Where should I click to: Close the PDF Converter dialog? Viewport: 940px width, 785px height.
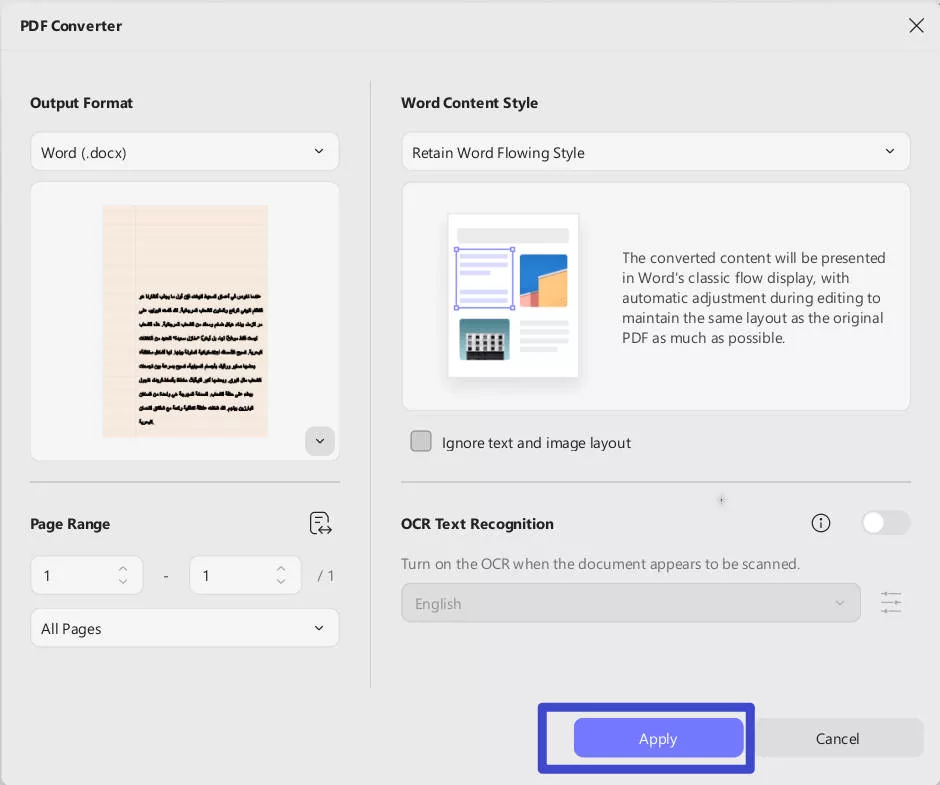(916, 25)
